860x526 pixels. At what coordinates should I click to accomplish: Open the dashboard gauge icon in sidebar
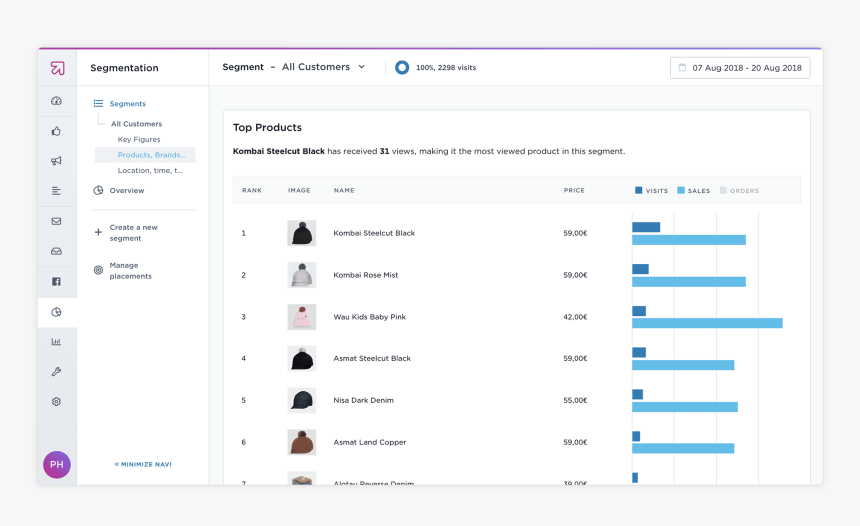pyautogui.click(x=57, y=101)
